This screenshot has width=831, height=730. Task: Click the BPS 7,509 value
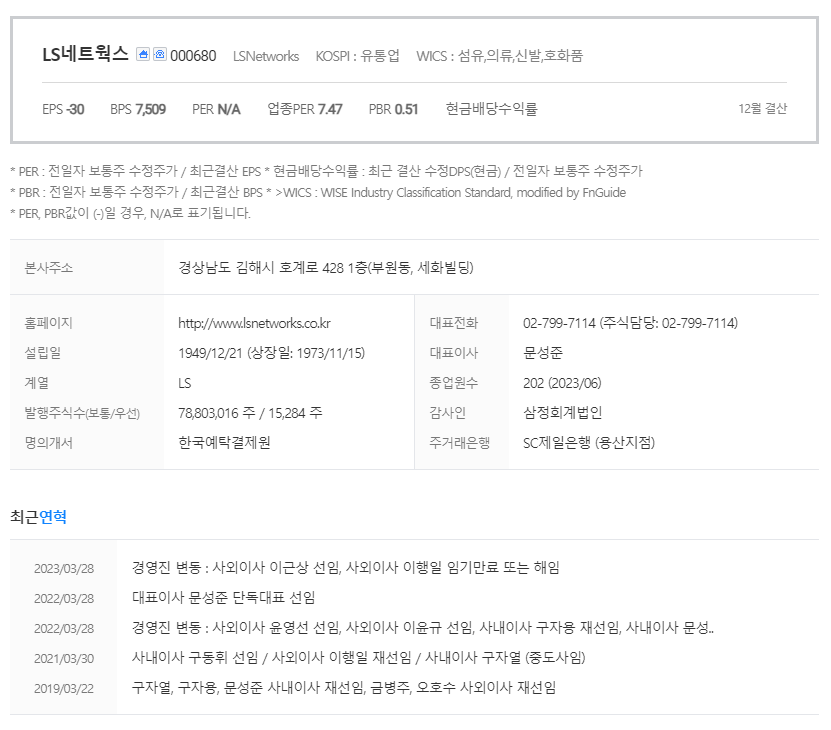(x=138, y=109)
